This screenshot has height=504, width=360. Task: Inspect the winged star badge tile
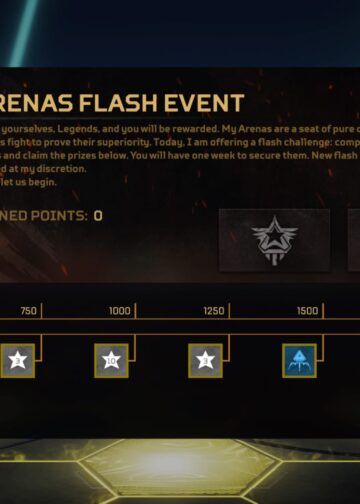click(274, 240)
